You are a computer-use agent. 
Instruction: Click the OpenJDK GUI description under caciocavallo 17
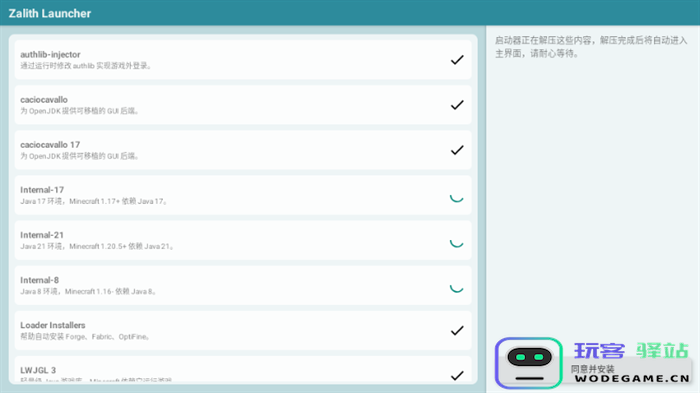[80, 156]
